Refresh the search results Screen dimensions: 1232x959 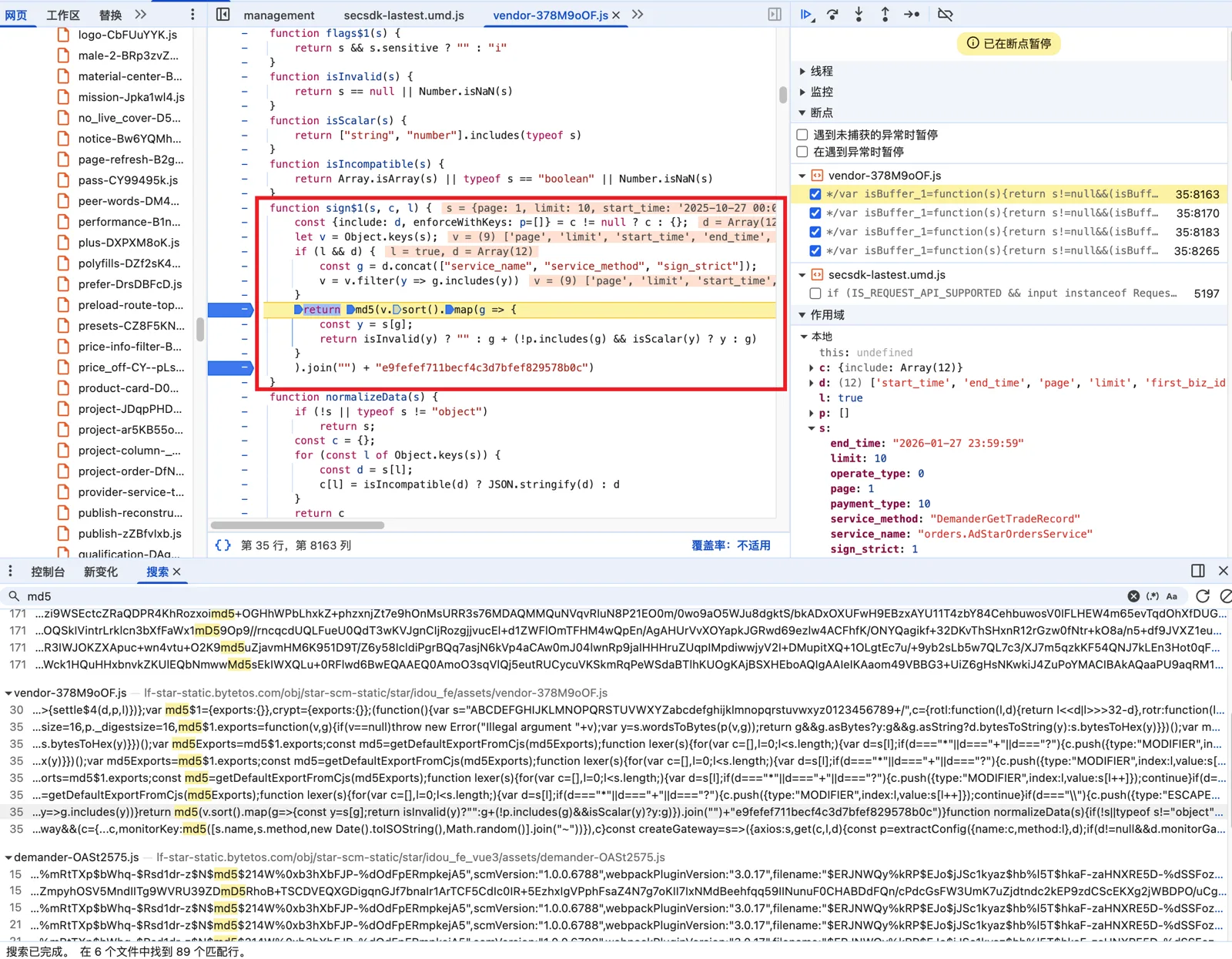pyautogui.click(x=1203, y=596)
